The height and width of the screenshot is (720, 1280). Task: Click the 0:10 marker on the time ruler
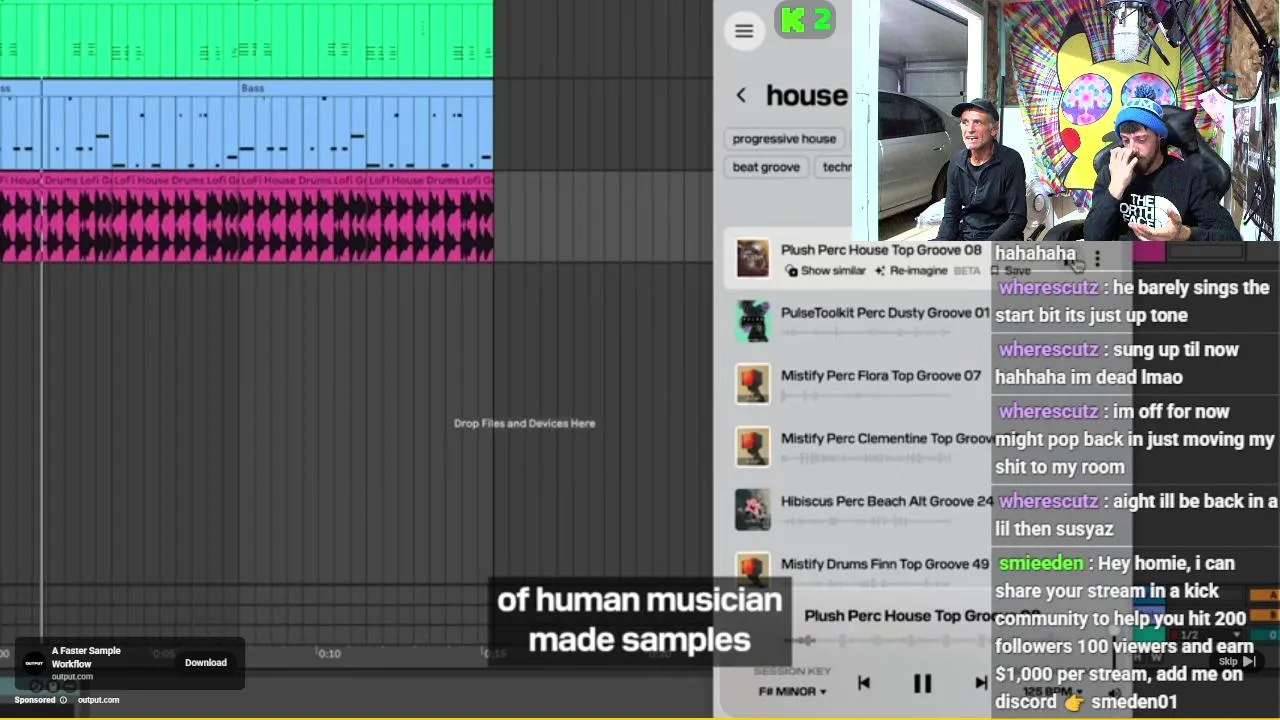(329, 653)
